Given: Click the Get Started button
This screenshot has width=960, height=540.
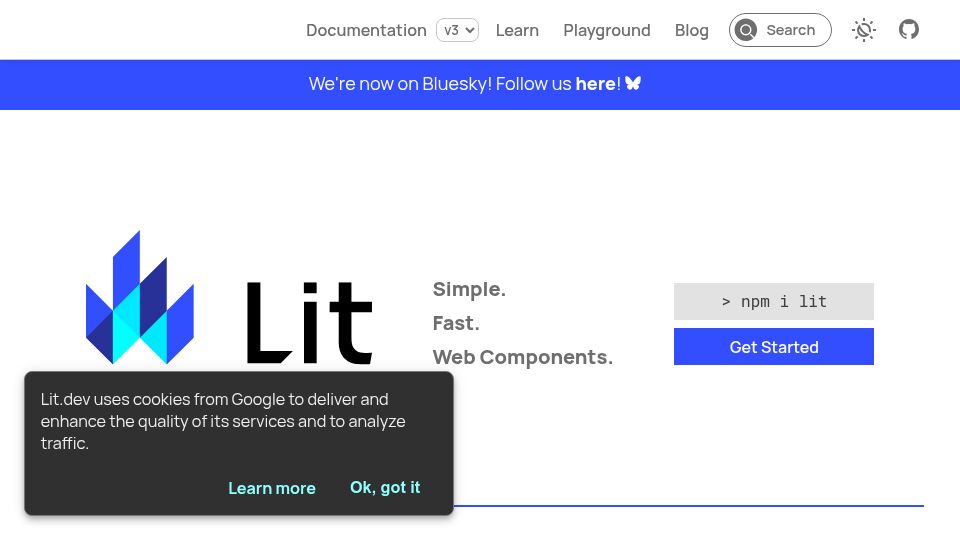Looking at the screenshot, I should (774, 347).
